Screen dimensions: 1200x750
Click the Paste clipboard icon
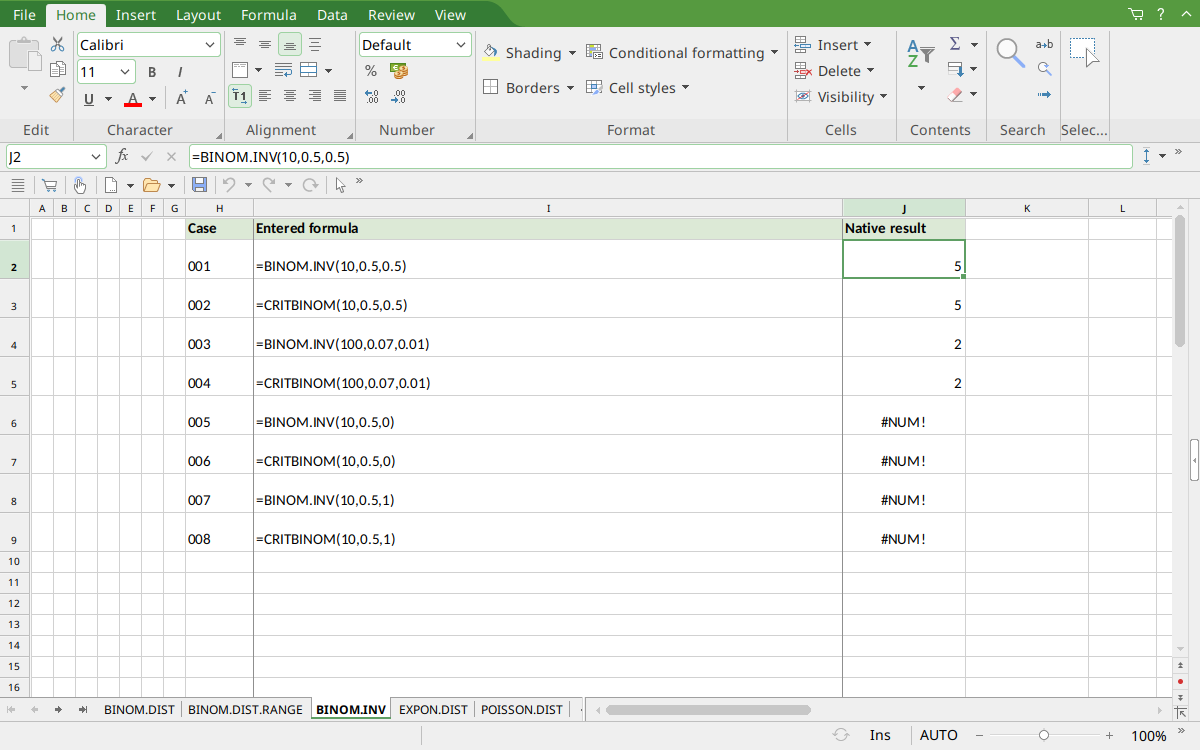coord(25,53)
